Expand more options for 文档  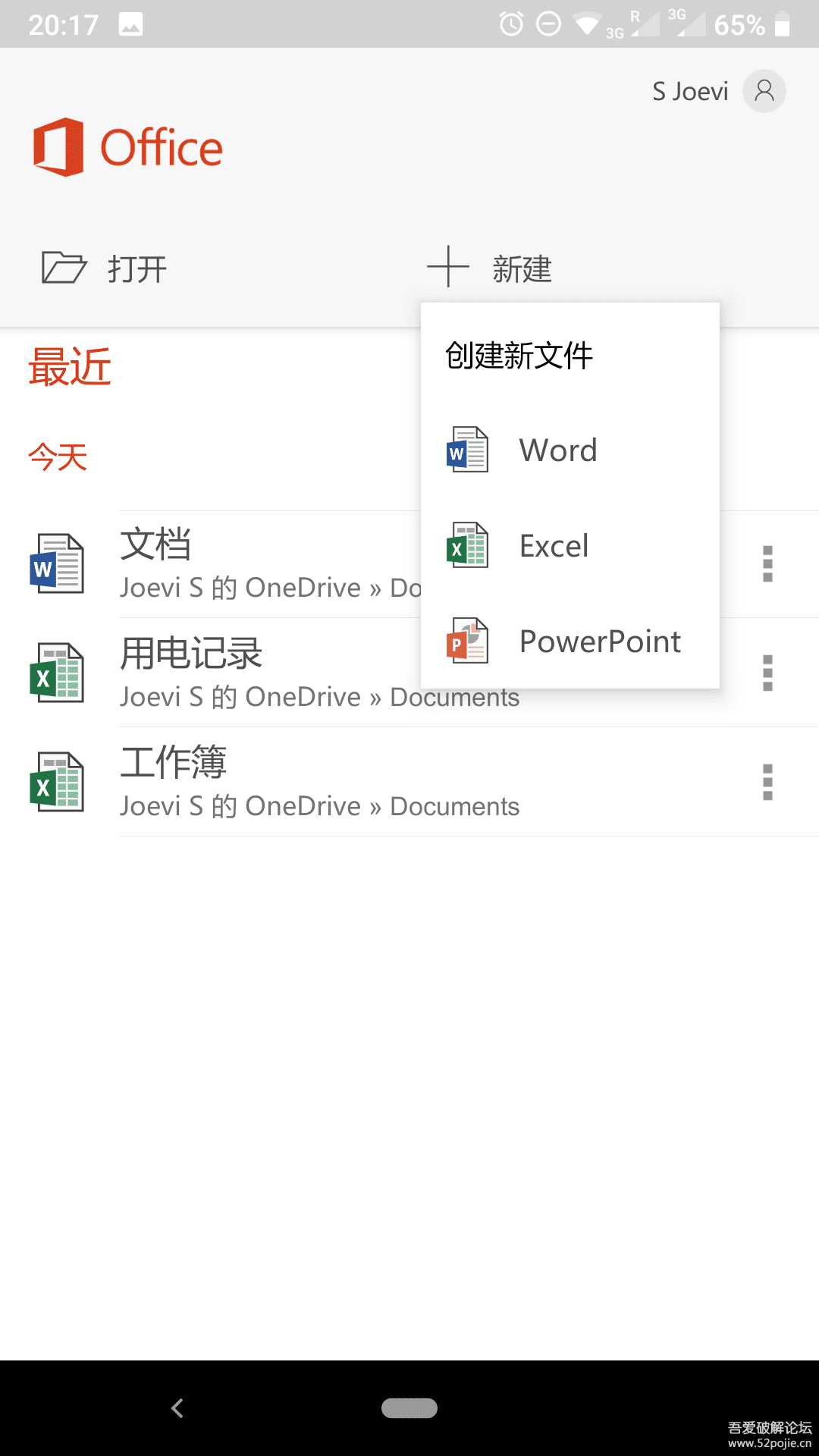pyautogui.click(x=767, y=564)
